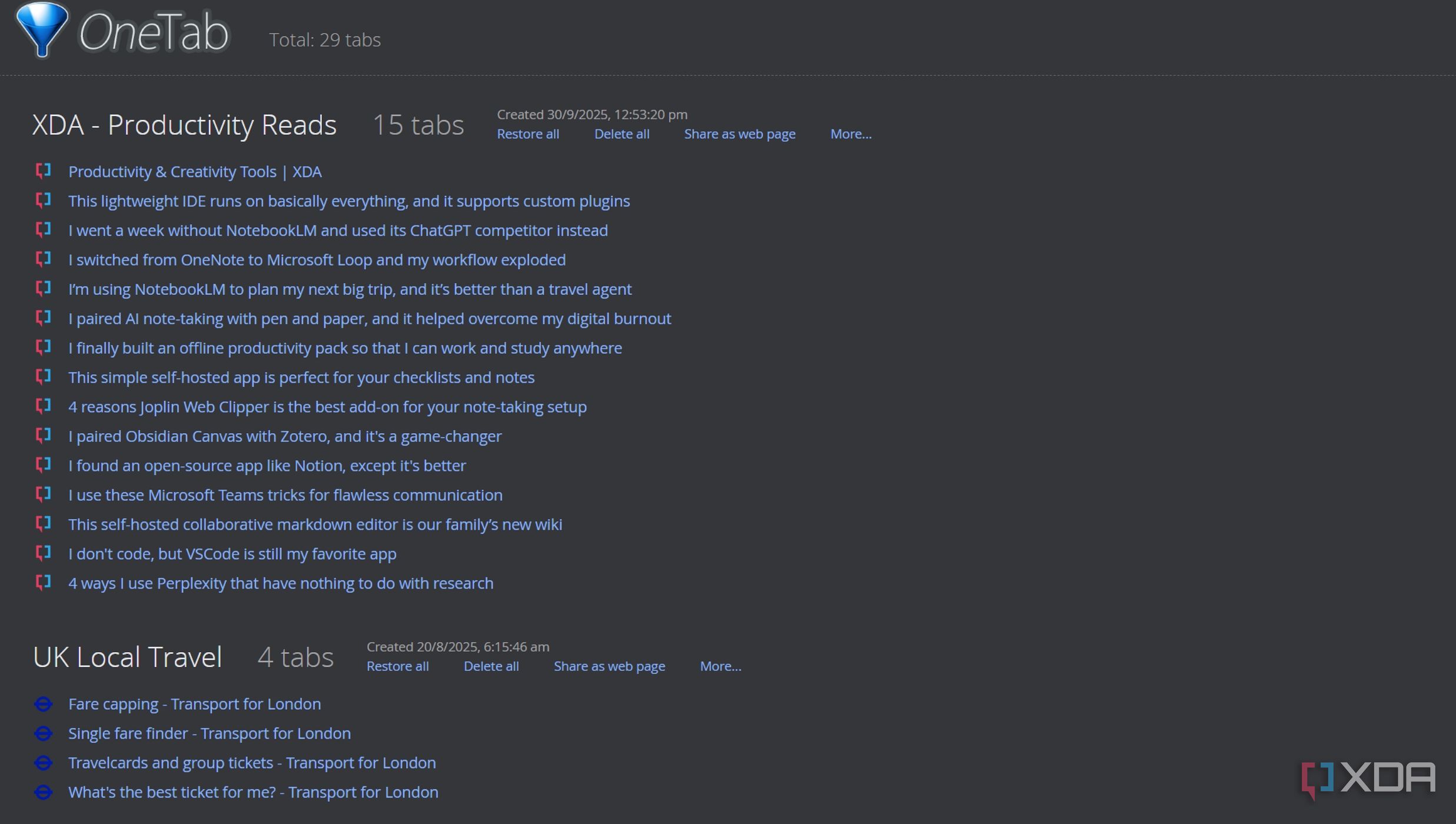Click XDA favicon beside open-source Notion alternative article
The image size is (1456, 824).
pyautogui.click(x=43, y=465)
